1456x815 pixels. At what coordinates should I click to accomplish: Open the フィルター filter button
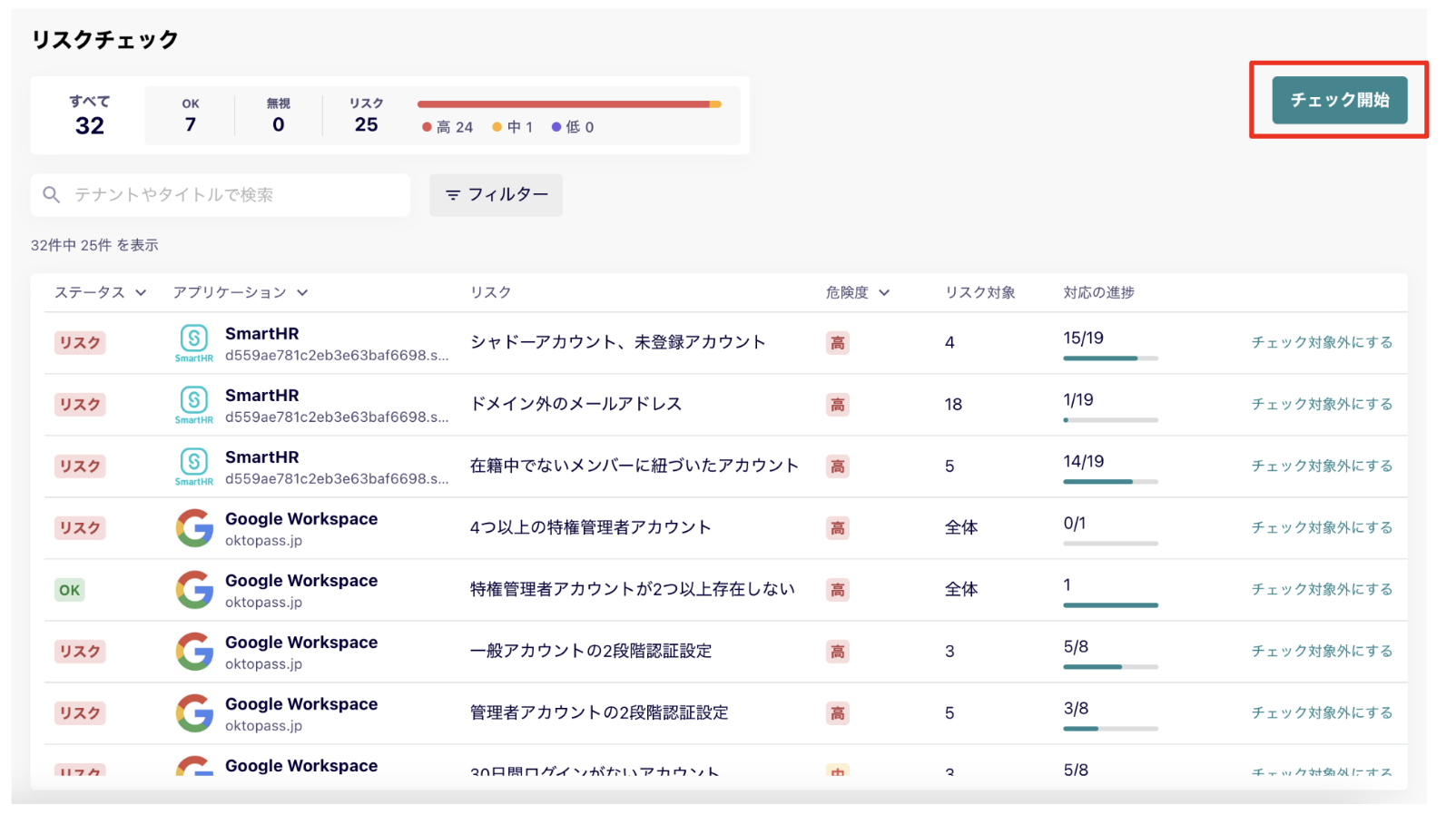496,195
